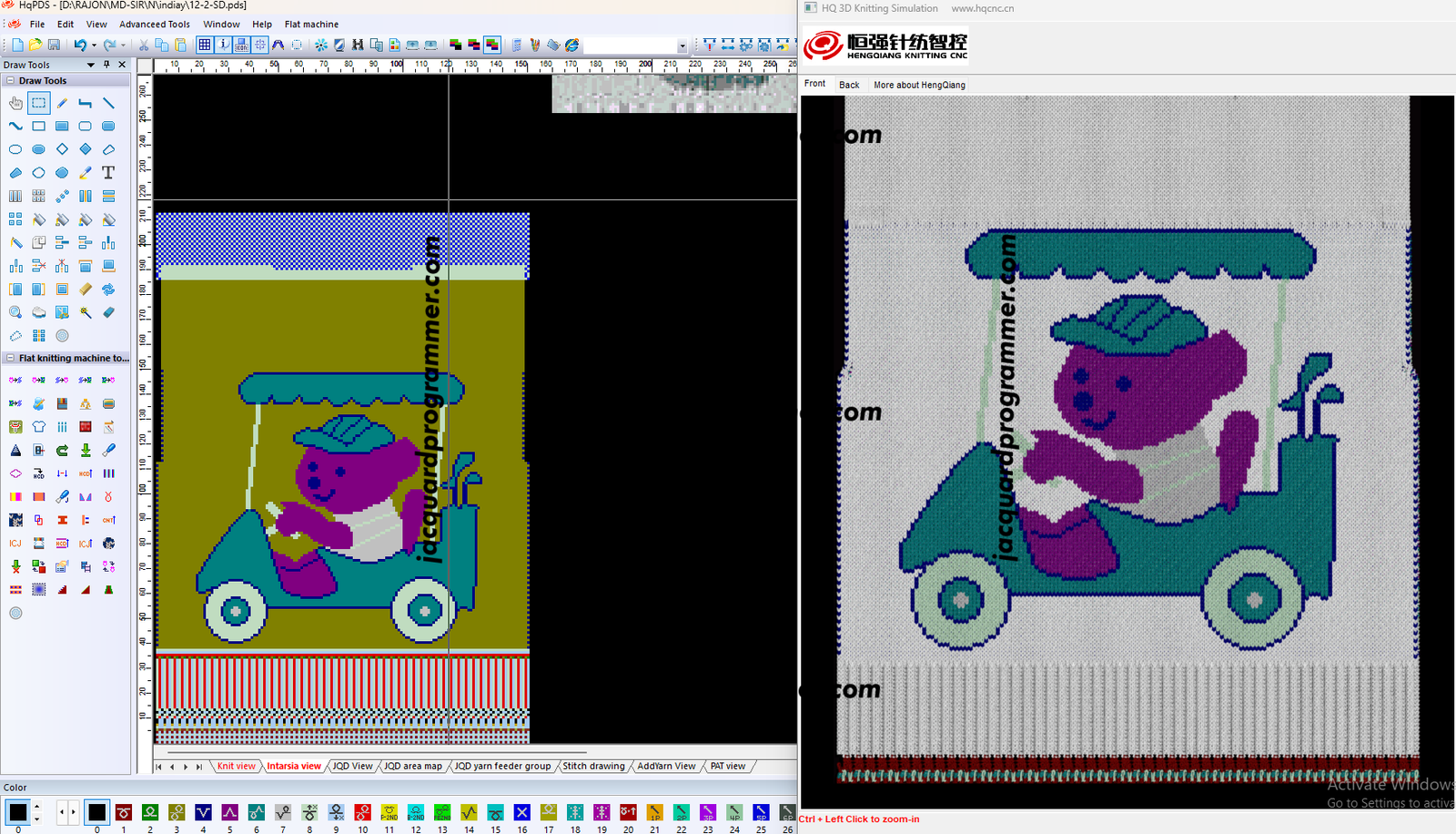Click the Undo arrow icon
Screen dimensions: 1456x834
pyautogui.click(x=80, y=45)
